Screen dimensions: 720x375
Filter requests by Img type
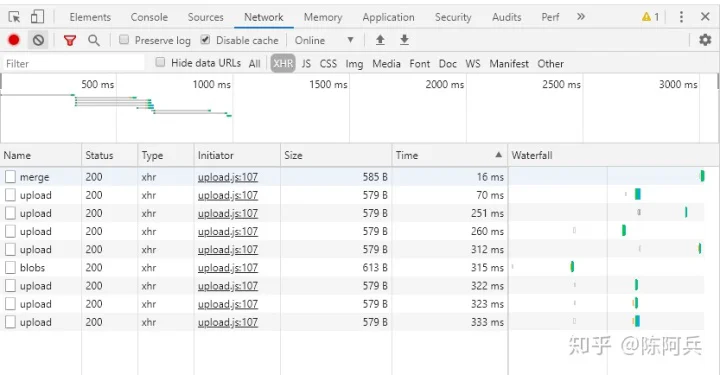(x=354, y=64)
